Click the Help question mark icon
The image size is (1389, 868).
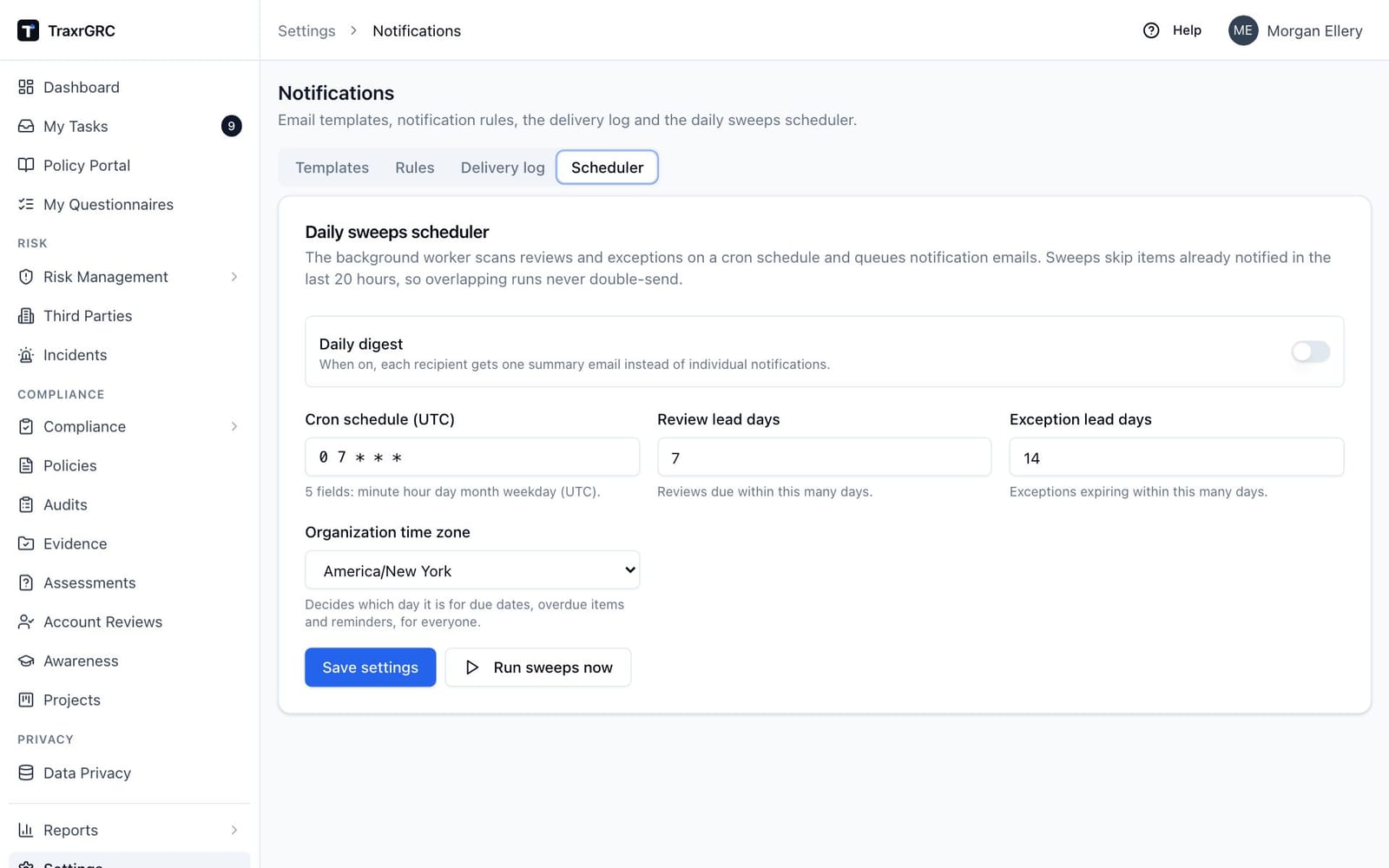click(1151, 30)
